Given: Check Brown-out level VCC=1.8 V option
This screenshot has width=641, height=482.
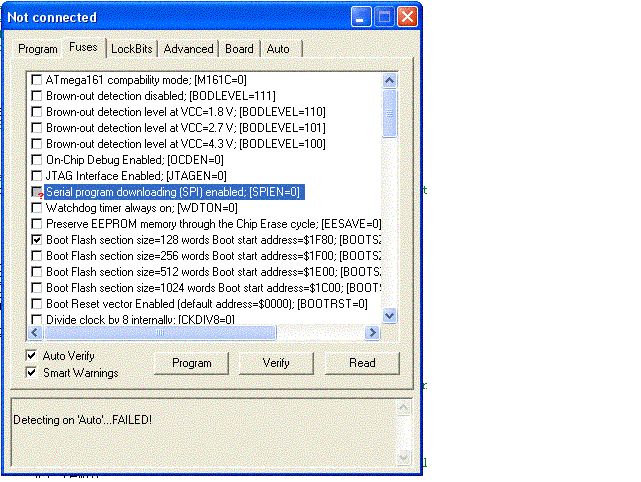Looking at the screenshot, I should pyautogui.click(x=37, y=112).
